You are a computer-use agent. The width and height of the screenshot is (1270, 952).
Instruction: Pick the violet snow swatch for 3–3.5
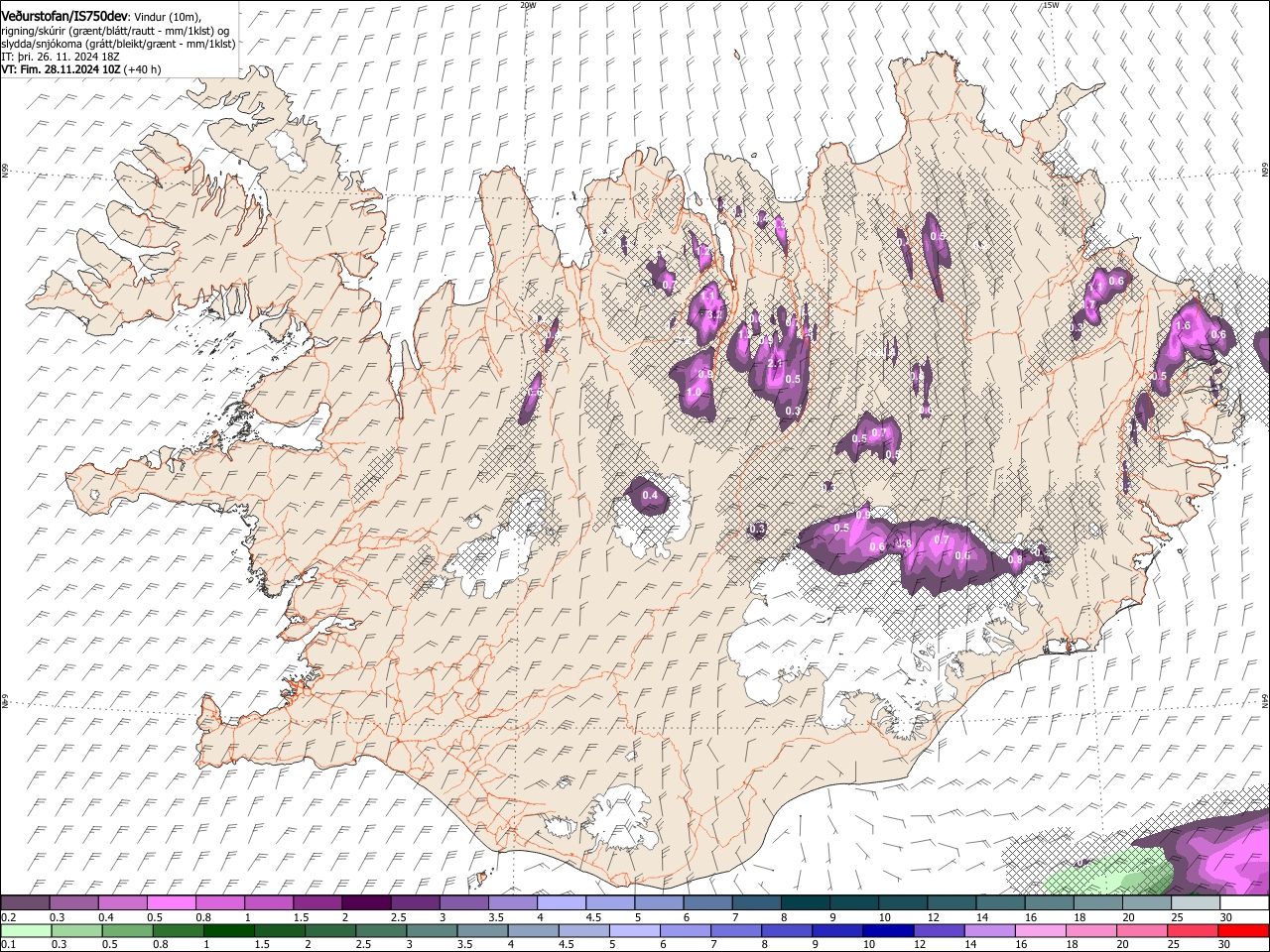(463, 902)
